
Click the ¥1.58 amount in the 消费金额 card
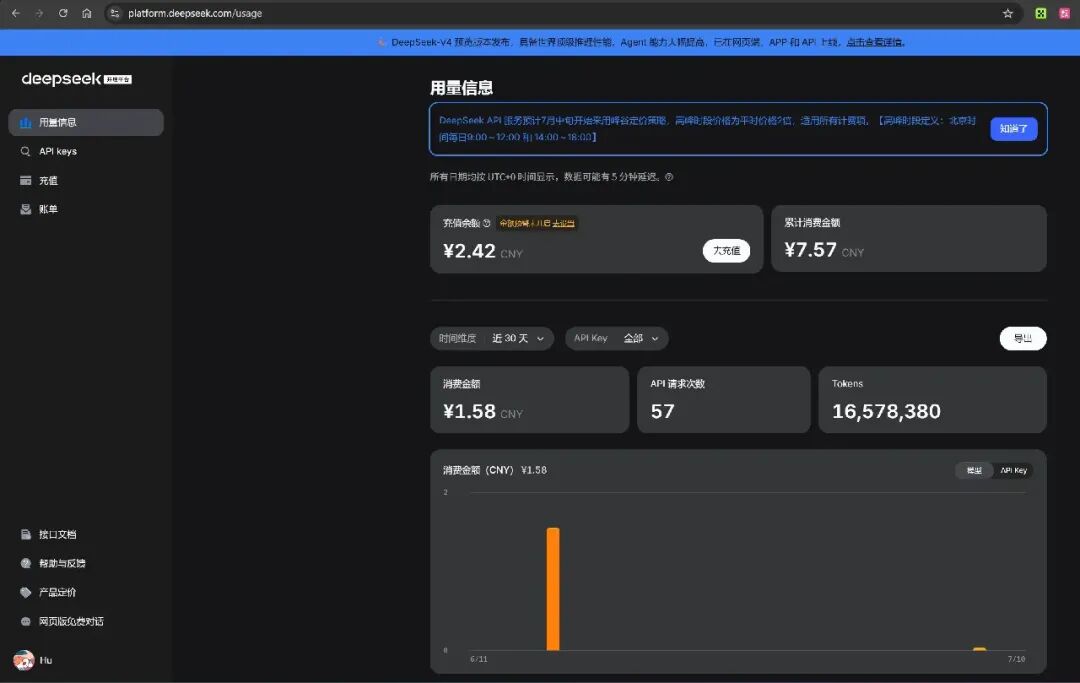pyautogui.click(x=469, y=411)
